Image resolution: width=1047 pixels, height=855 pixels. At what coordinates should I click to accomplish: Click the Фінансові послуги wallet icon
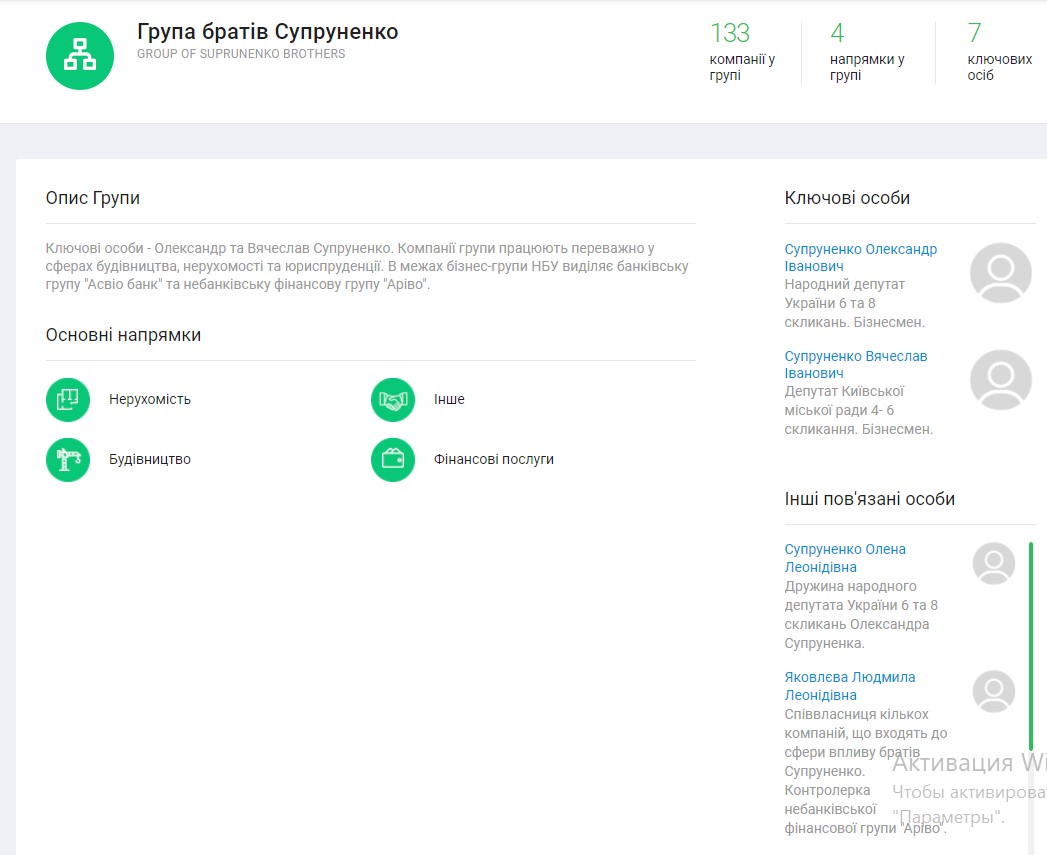tap(393, 460)
